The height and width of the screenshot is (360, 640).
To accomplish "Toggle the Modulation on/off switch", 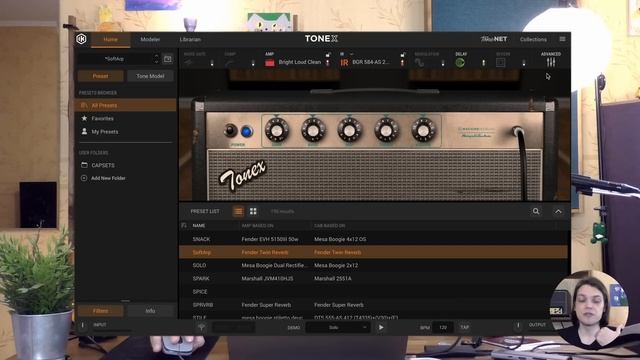I will click(x=443, y=63).
